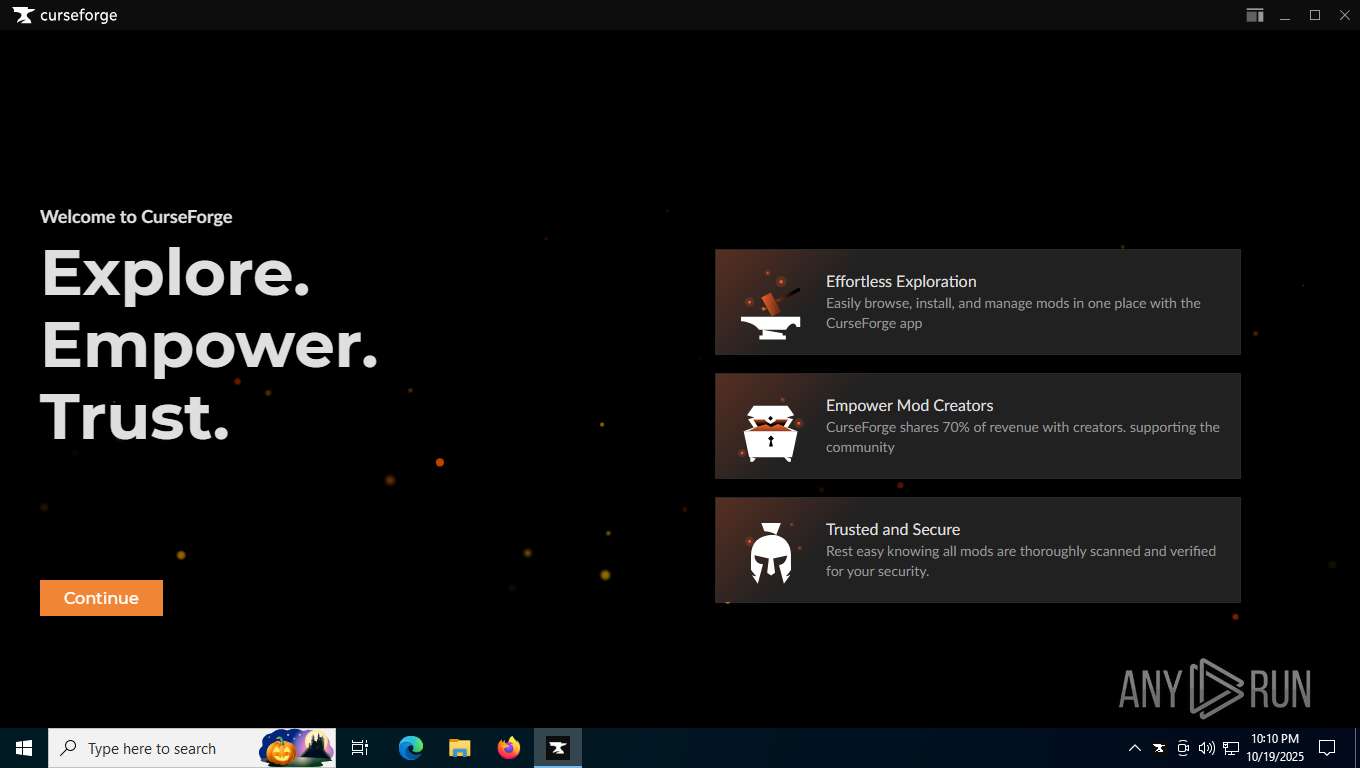Image resolution: width=1360 pixels, height=768 pixels.
Task: Open the network status tray icon
Action: click(1230, 748)
